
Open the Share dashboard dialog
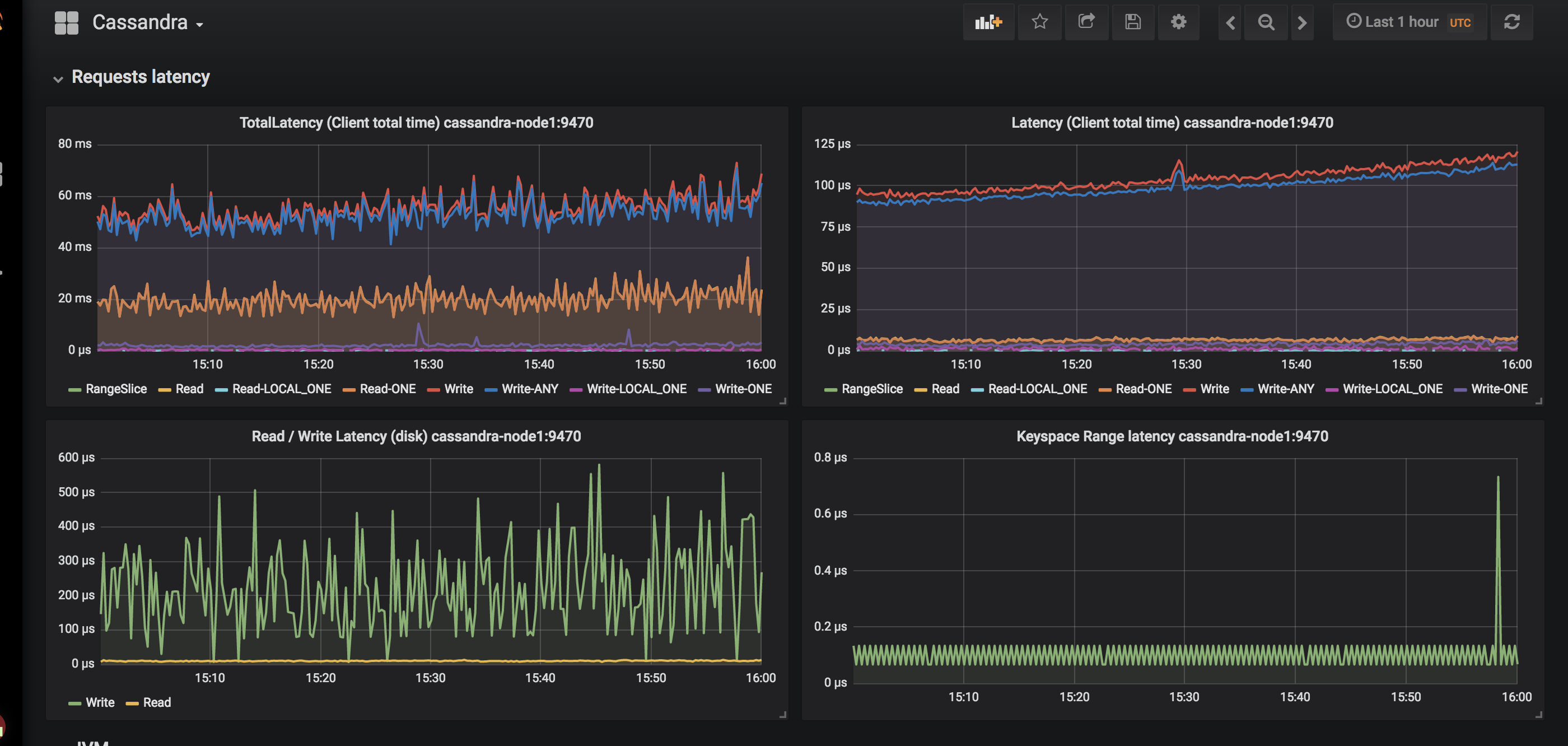point(1086,22)
